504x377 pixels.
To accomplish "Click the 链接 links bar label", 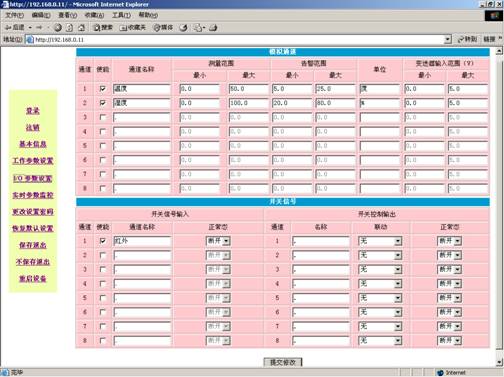I will [489, 39].
